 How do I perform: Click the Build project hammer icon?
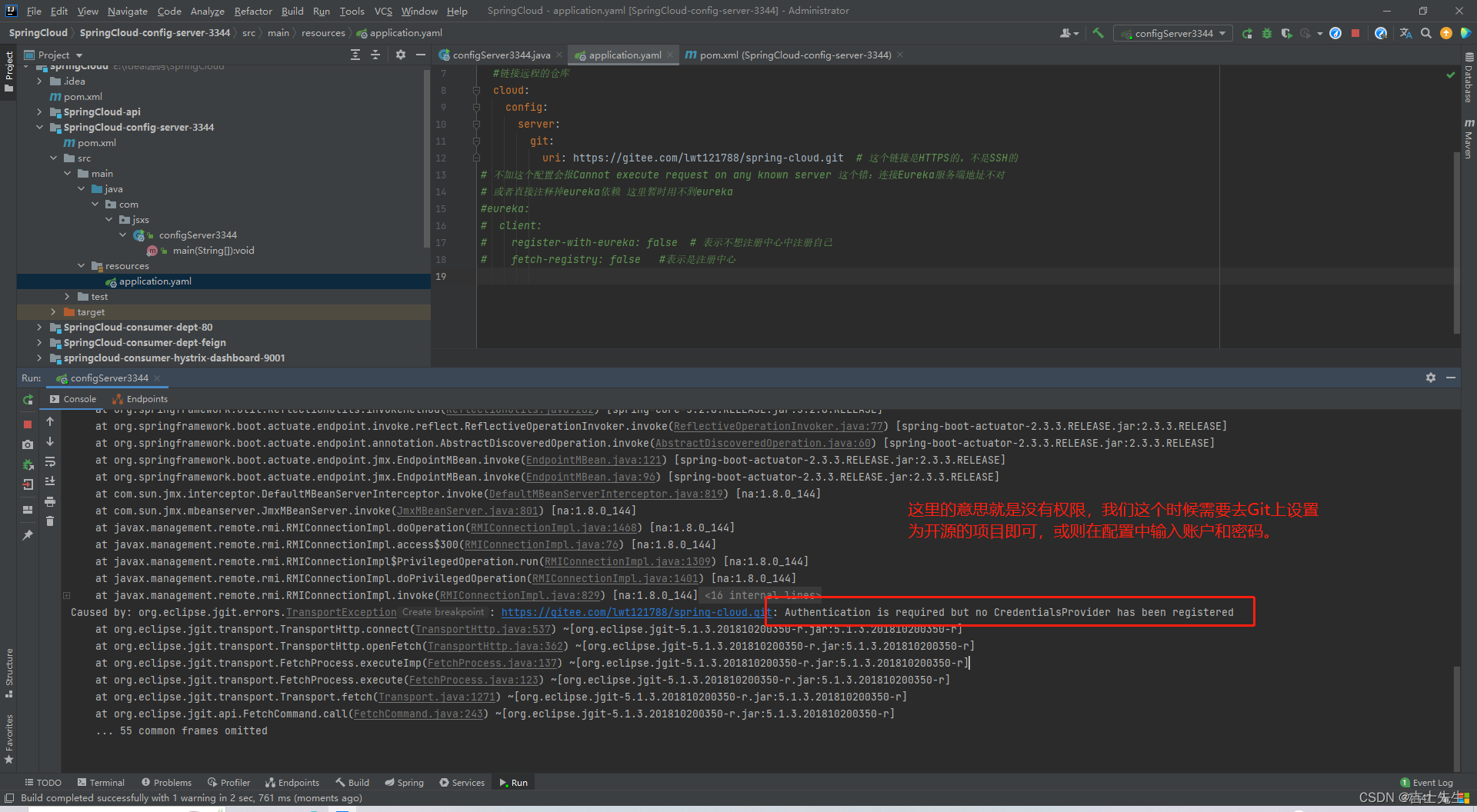pyautogui.click(x=1098, y=33)
